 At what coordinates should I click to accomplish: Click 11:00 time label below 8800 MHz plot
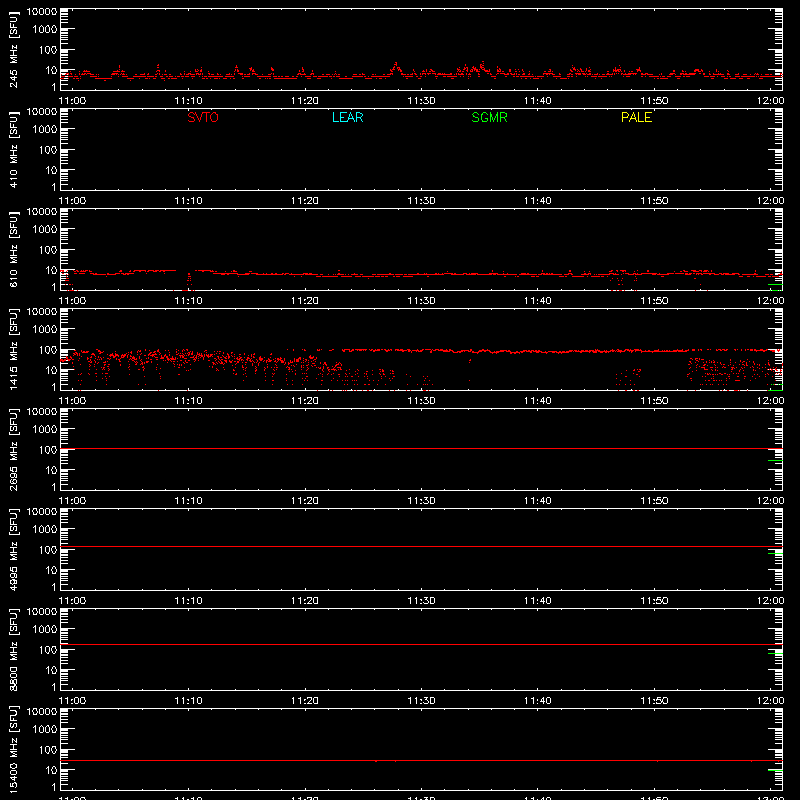[x=72, y=701]
